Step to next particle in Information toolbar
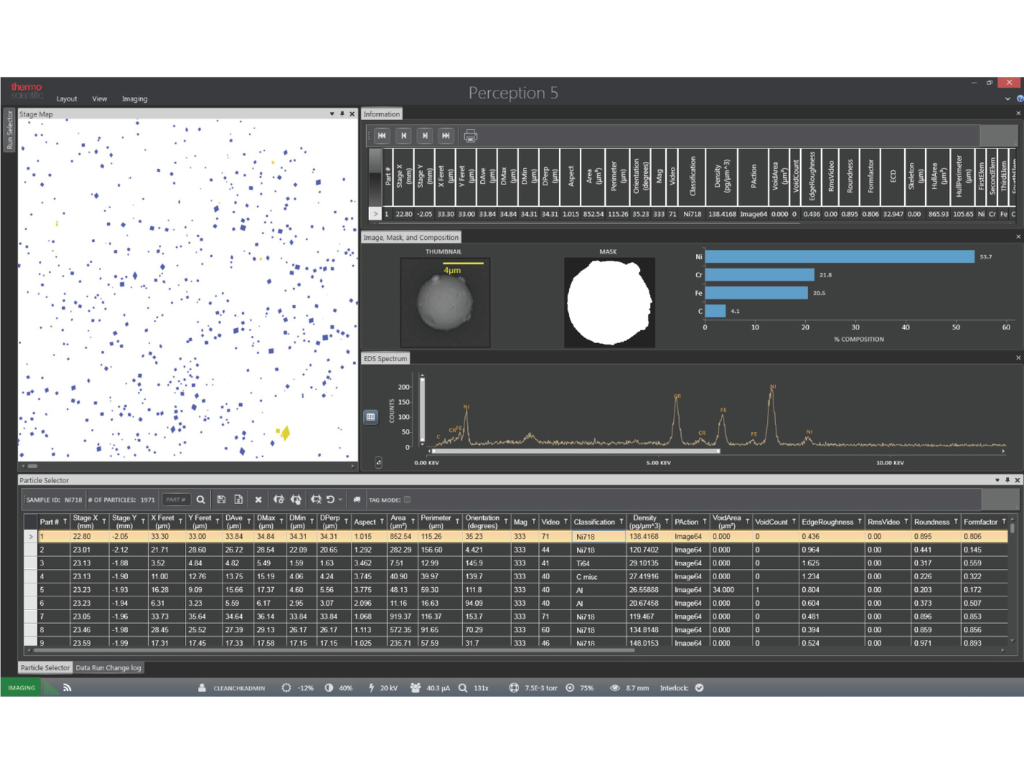Image resolution: width=1024 pixels, height=768 pixels. (424, 136)
